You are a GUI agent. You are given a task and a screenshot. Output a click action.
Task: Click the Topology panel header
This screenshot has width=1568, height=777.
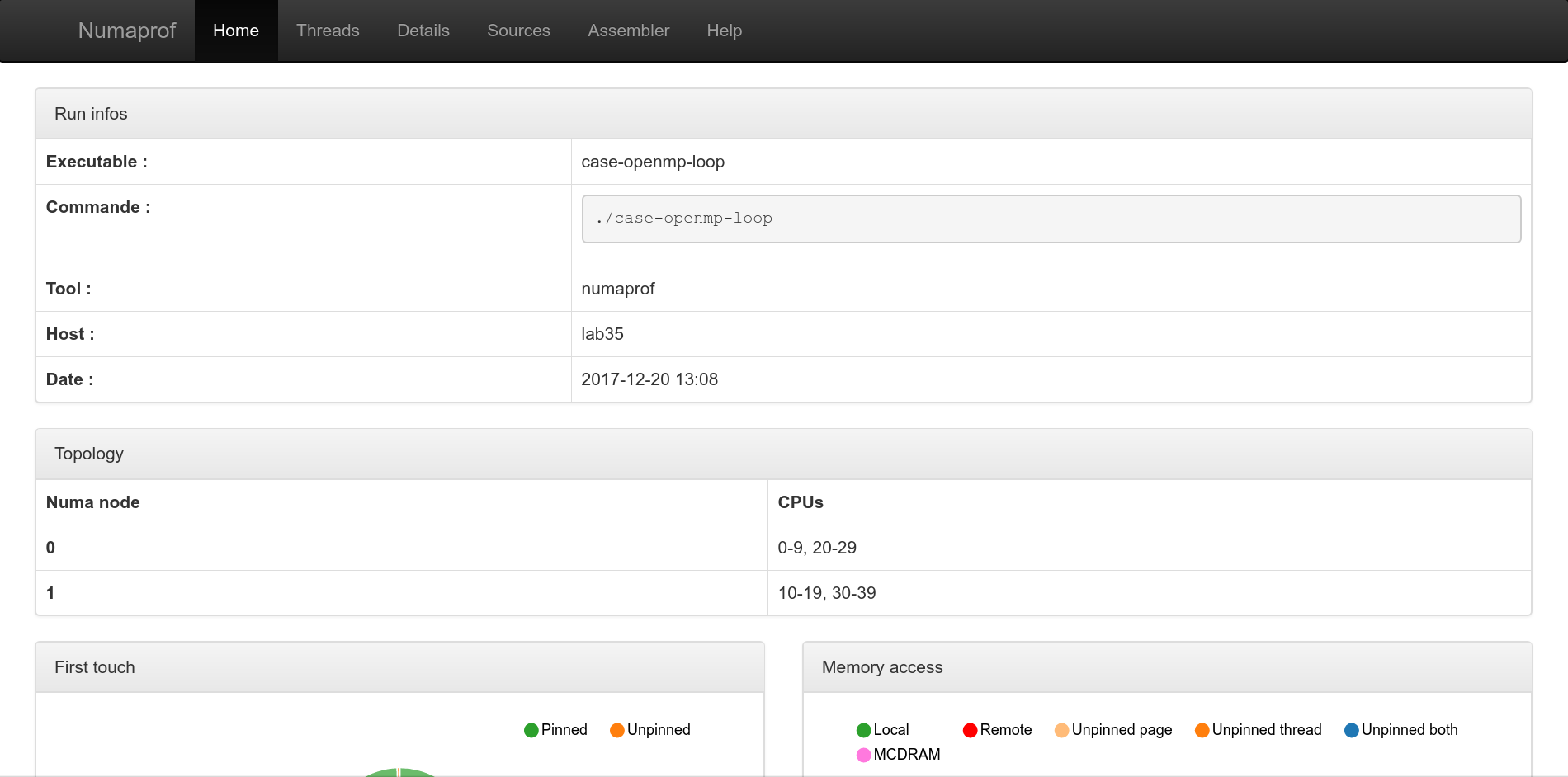pyautogui.click(x=783, y=454)
